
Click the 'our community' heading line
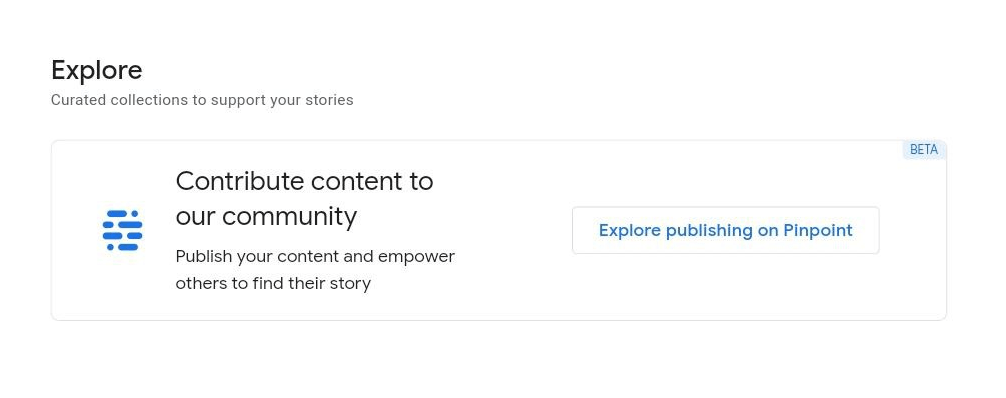[266, 216]
